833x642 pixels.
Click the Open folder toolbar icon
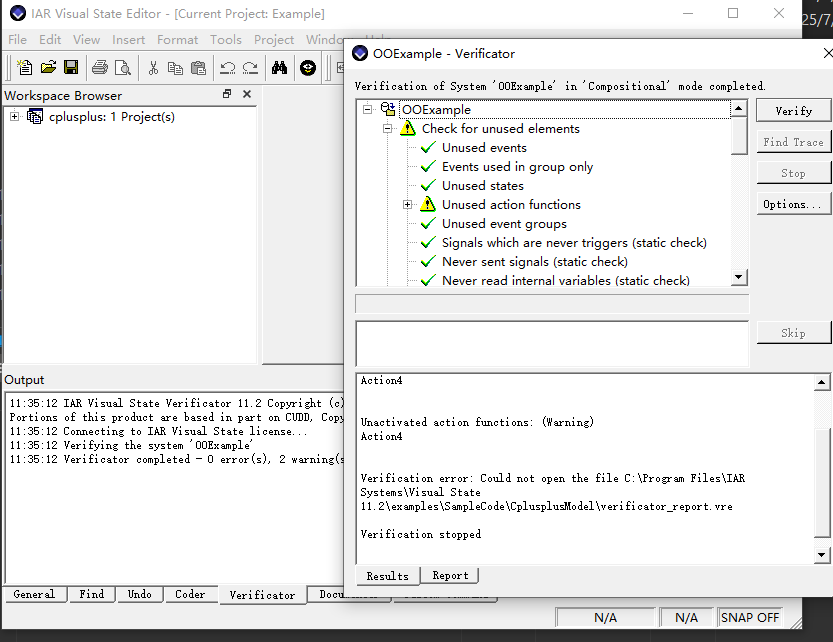point(48,67)
